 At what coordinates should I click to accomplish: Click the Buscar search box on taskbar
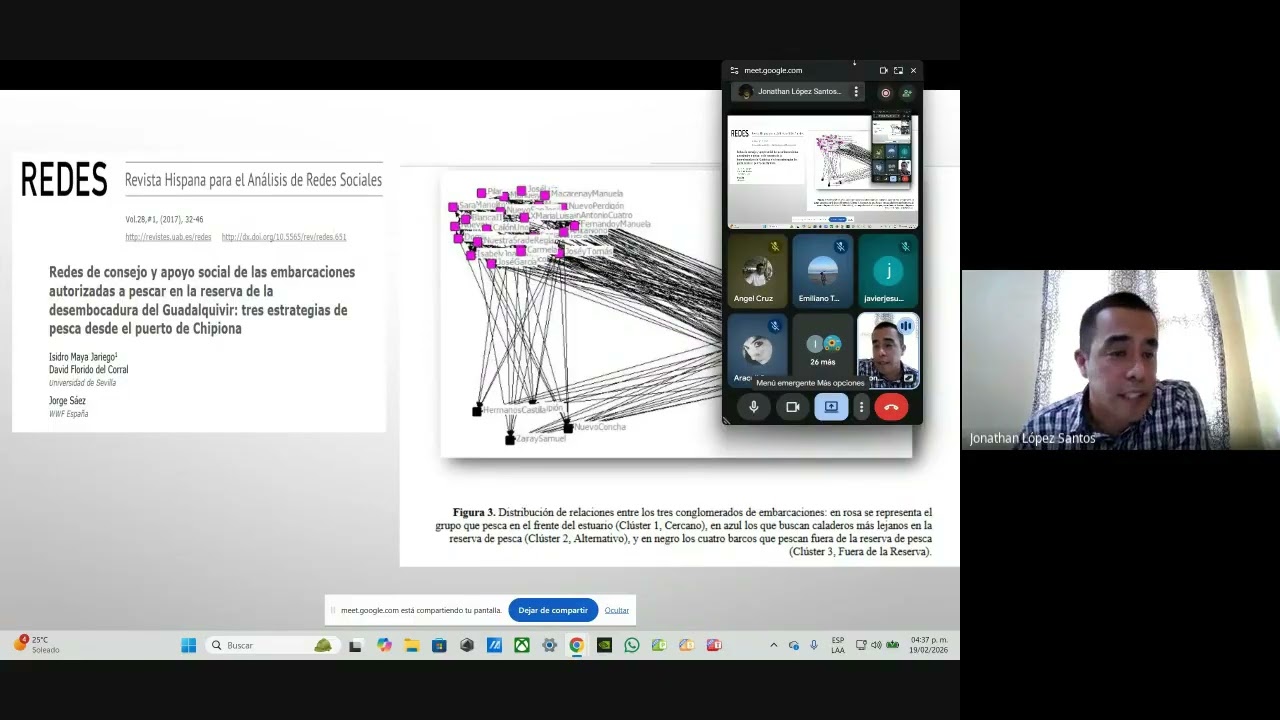pyautogui.click(x=271, y=645)
